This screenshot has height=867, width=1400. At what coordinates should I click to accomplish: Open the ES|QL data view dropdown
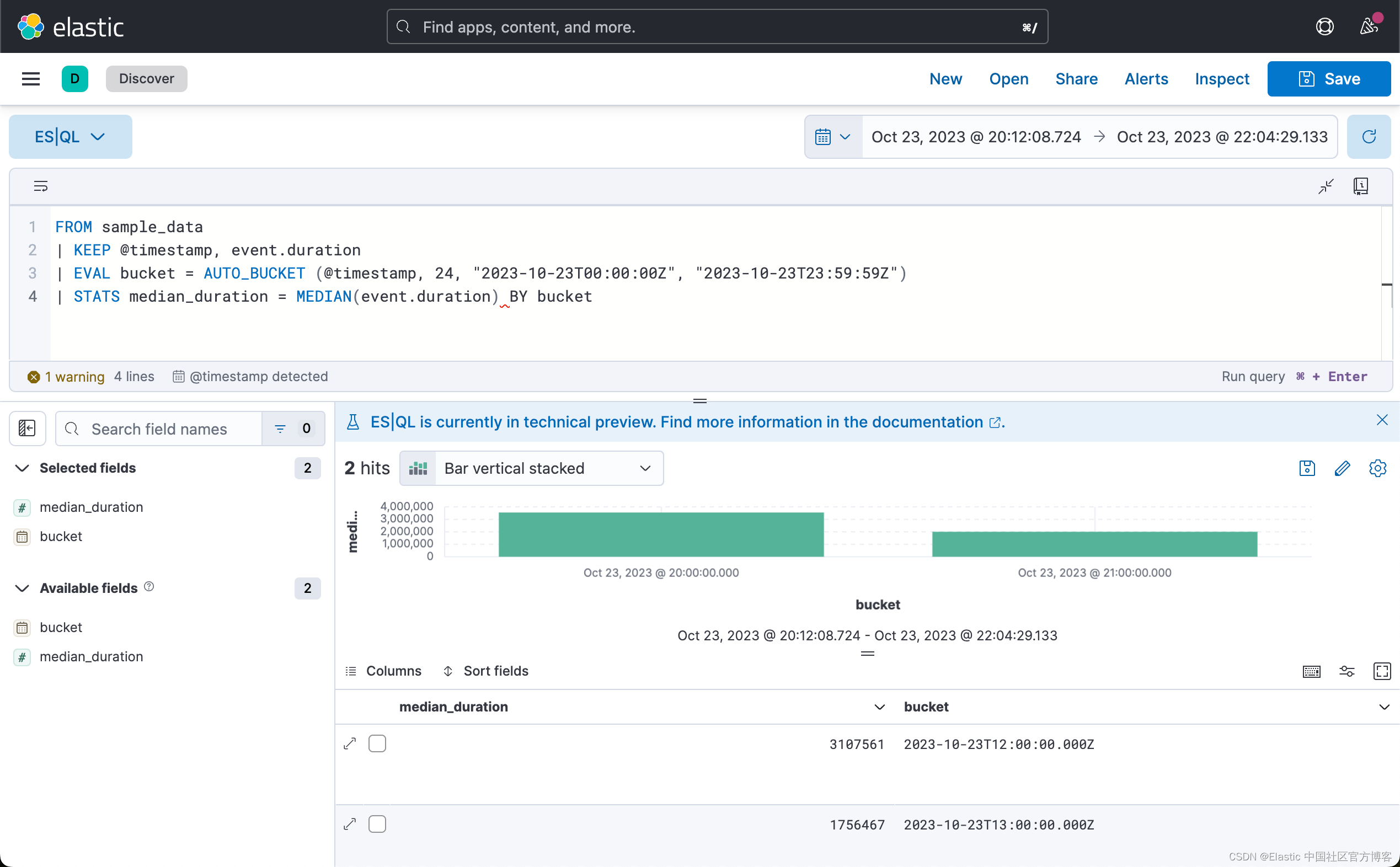coord(70,136)
